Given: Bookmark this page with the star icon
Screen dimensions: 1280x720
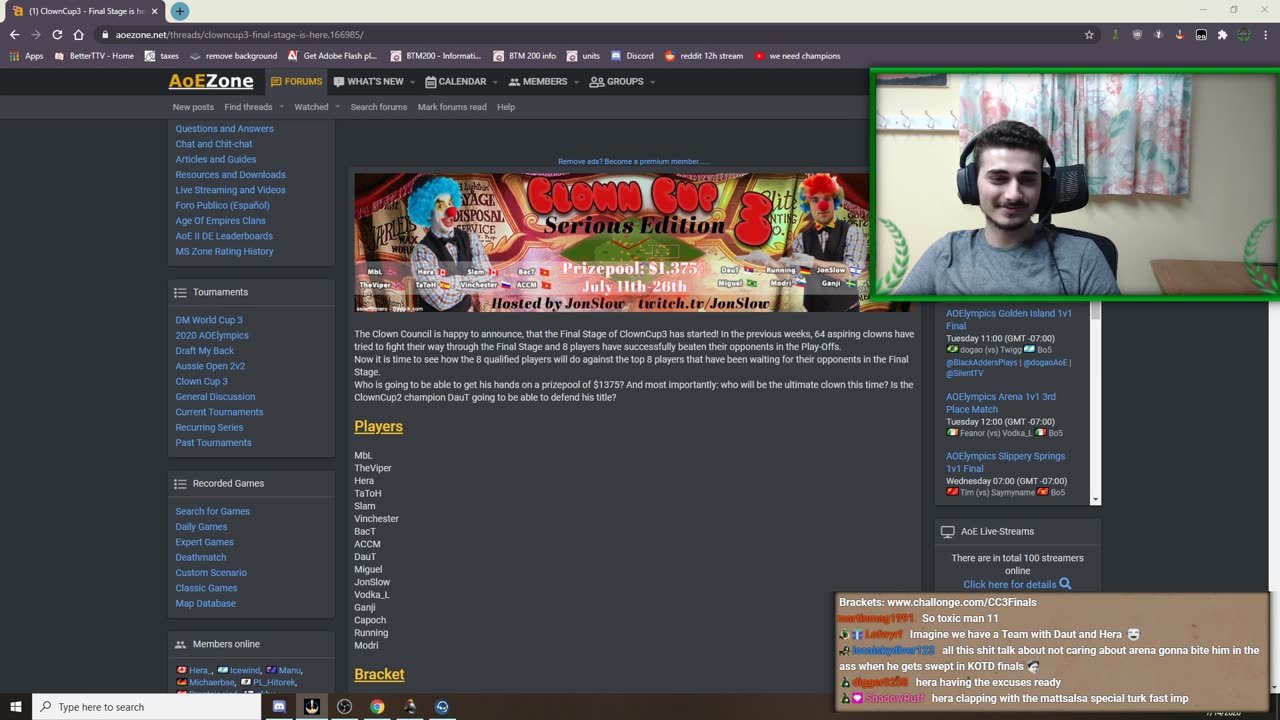Looking at the screenshot, I should pyautogui.click(x=1089, y=34).
